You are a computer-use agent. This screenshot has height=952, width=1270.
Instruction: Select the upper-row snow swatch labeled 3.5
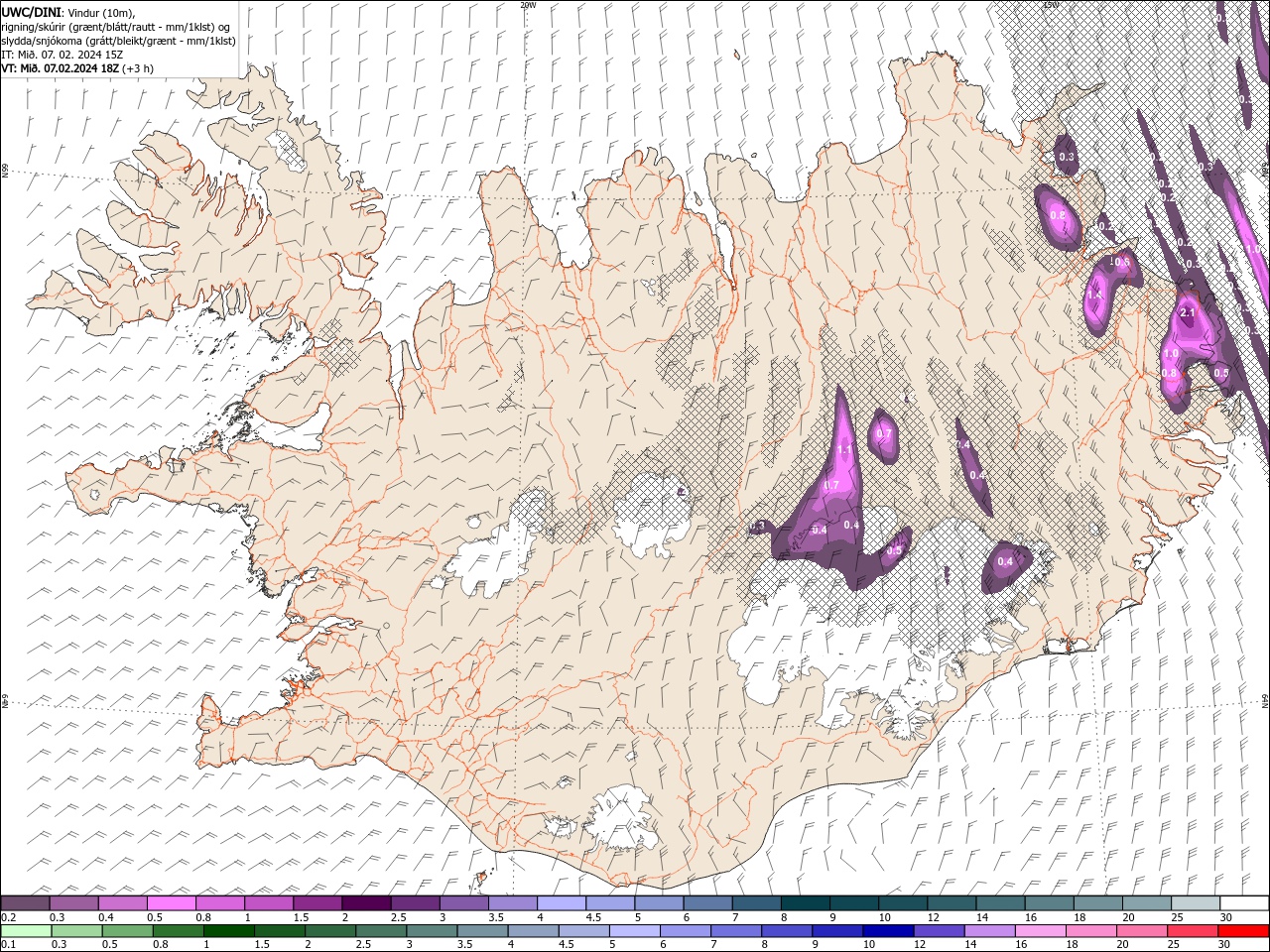[512, 903]
